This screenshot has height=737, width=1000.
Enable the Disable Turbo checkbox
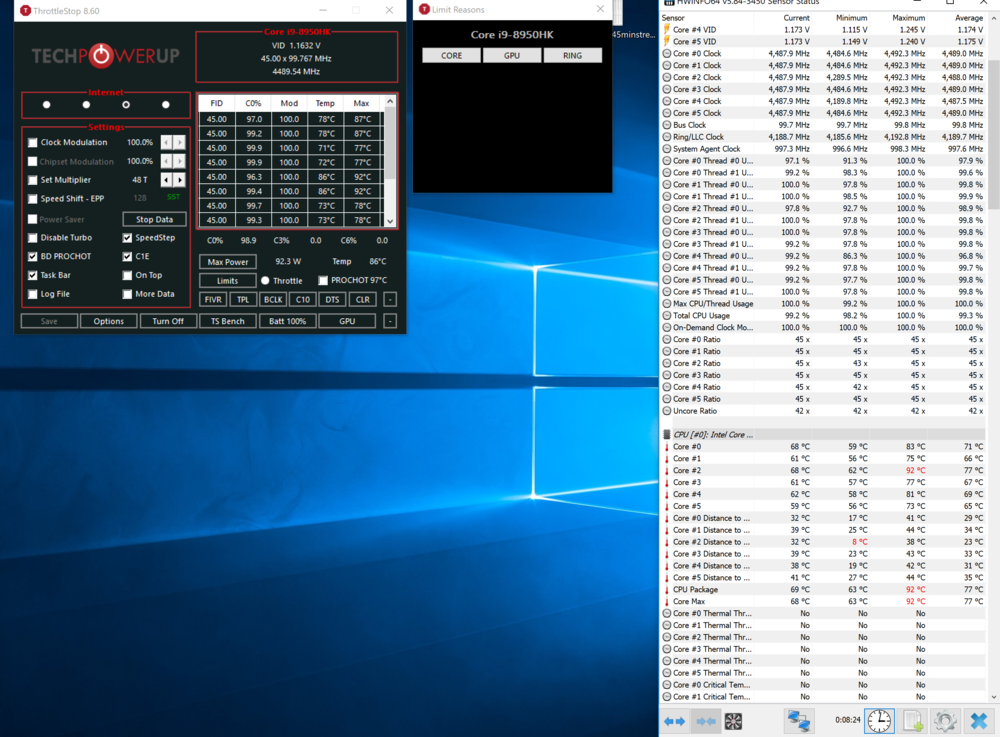(33, 238)
